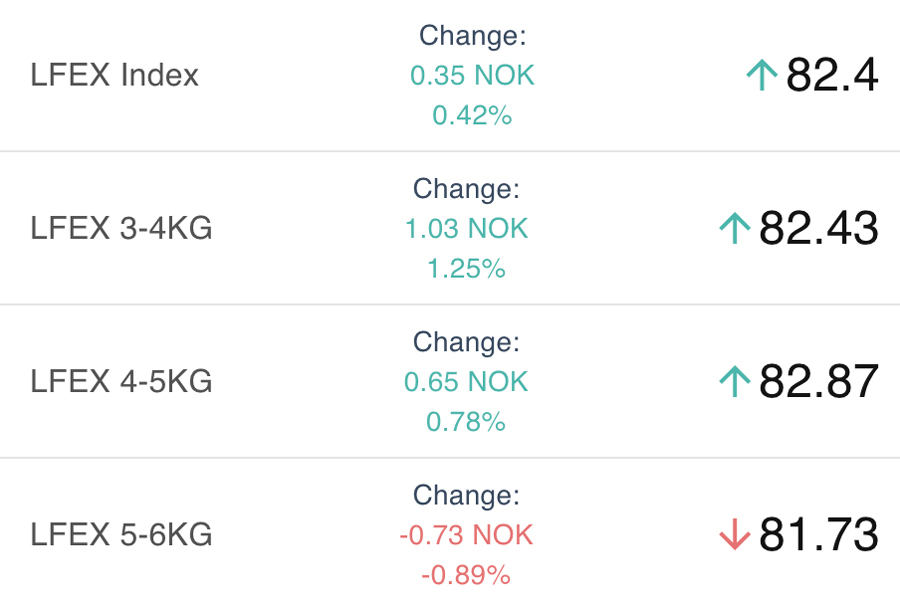Screen dimensions: 900x607
Task: Click the 1.03 NOK change value
Action: click(466, 229)
